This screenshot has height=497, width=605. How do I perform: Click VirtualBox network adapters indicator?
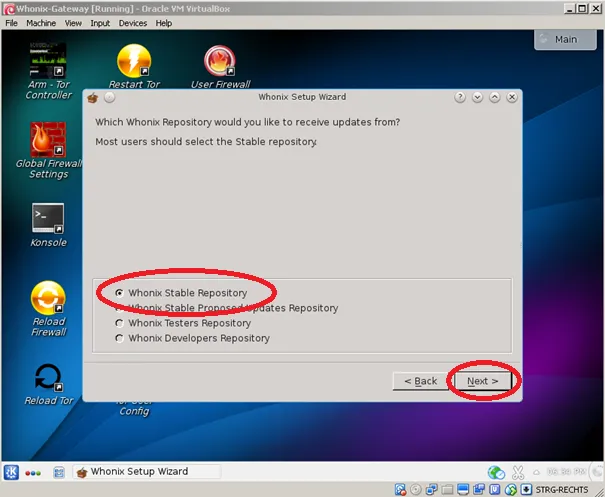(431, 490)
